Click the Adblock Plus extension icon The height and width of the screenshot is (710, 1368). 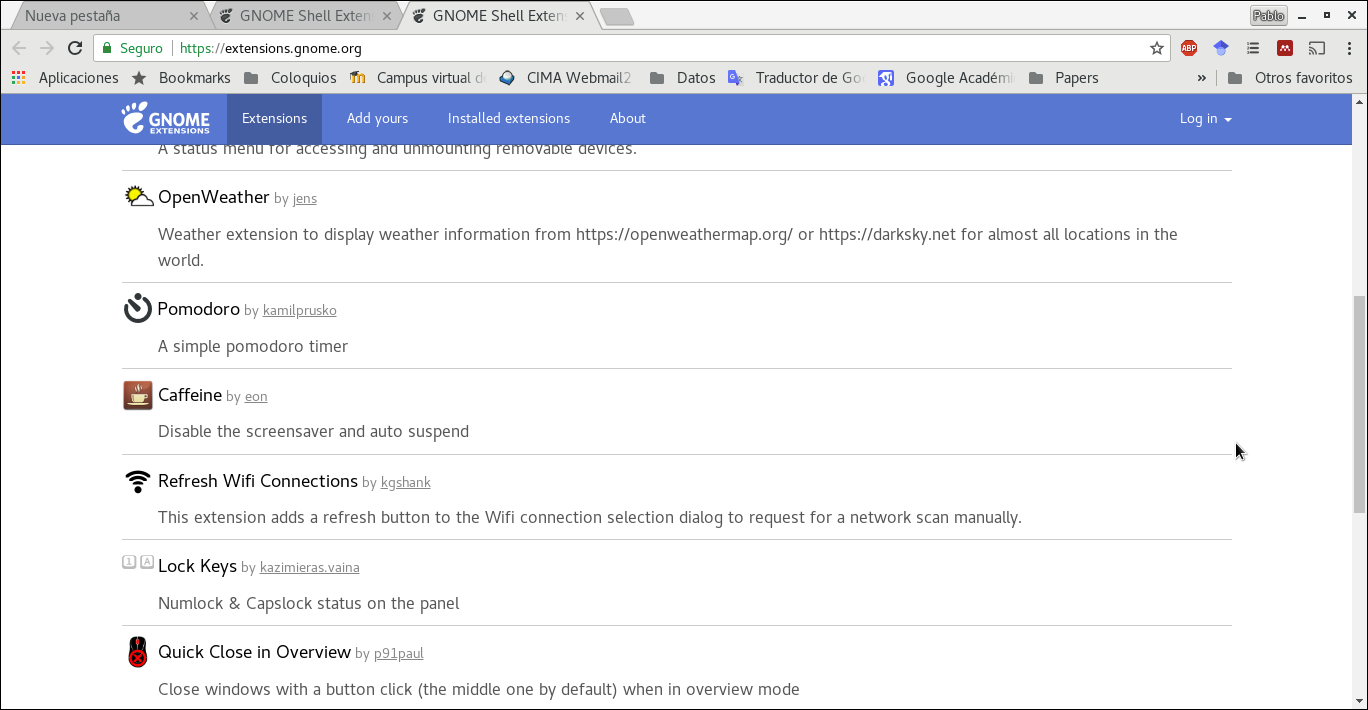[1189, 48]
